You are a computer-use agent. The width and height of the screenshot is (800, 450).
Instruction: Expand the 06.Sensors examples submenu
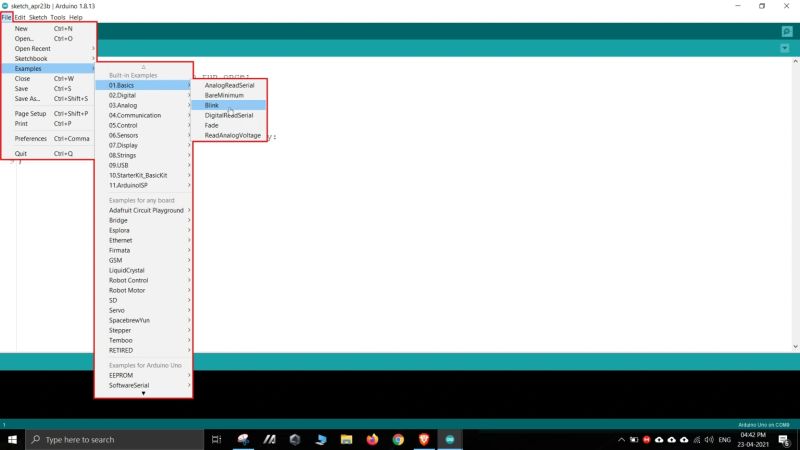[x=143, y=135]
